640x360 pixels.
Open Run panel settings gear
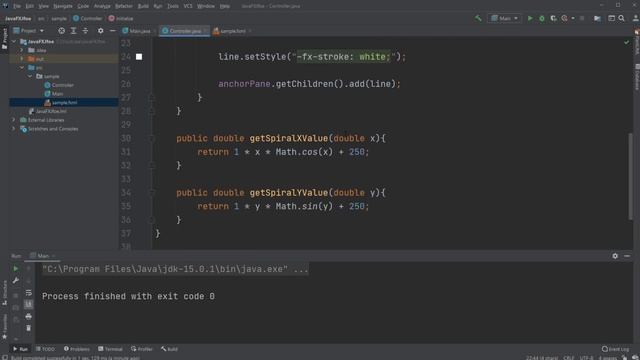coord(615,256)
